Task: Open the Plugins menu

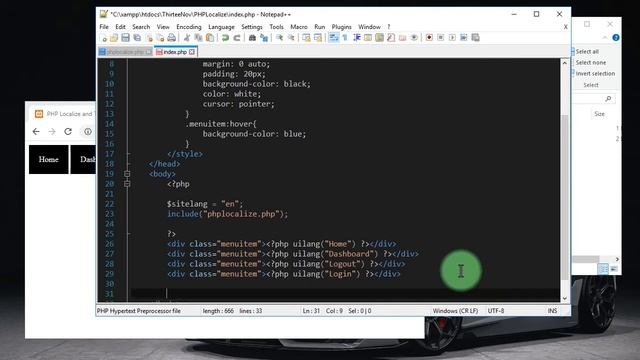Action: tap(342, 27)
